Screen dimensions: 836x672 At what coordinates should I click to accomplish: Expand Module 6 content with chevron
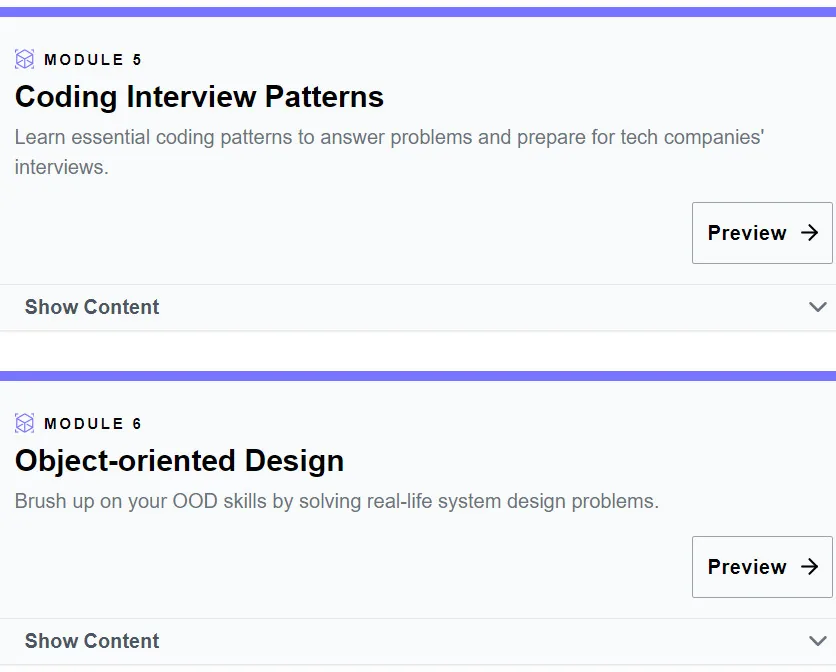(817, 641)
